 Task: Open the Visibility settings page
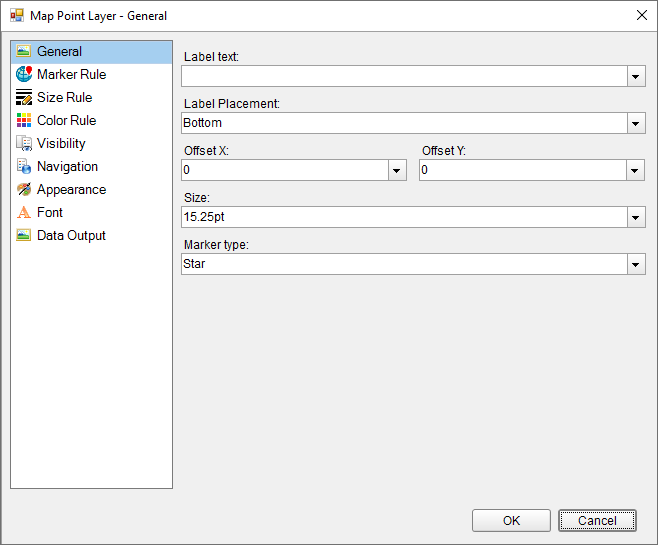coord(61,144)
